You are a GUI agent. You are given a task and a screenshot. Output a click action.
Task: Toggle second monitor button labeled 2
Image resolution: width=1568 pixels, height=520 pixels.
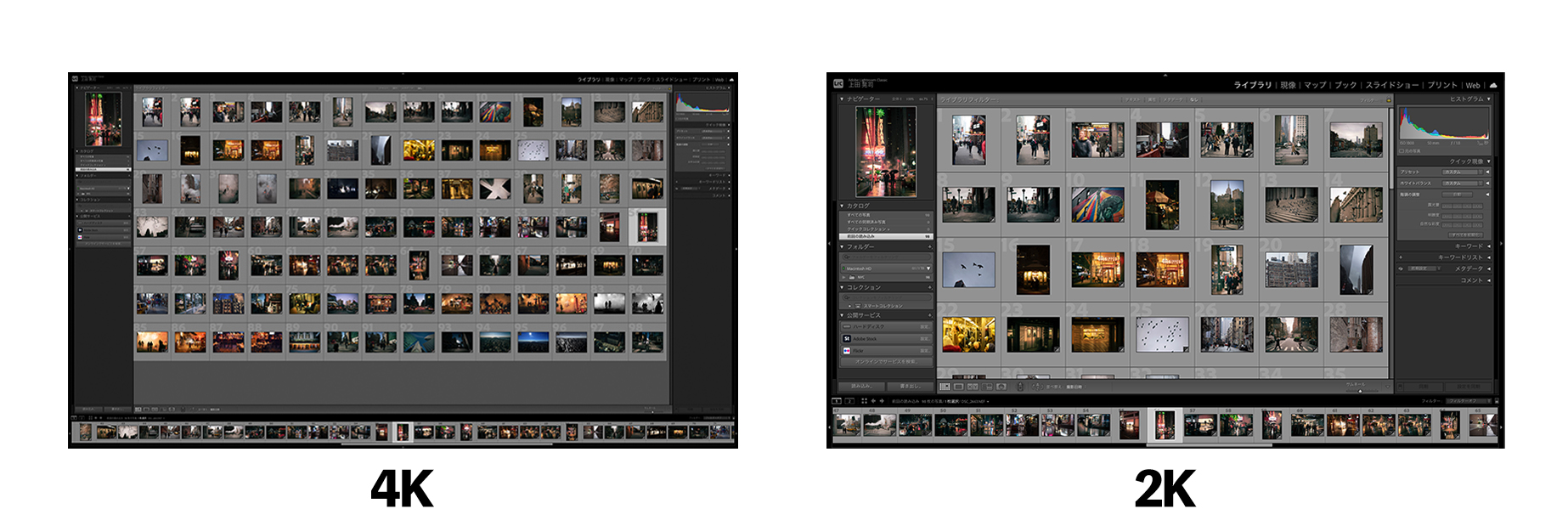(x=849, y=401)
